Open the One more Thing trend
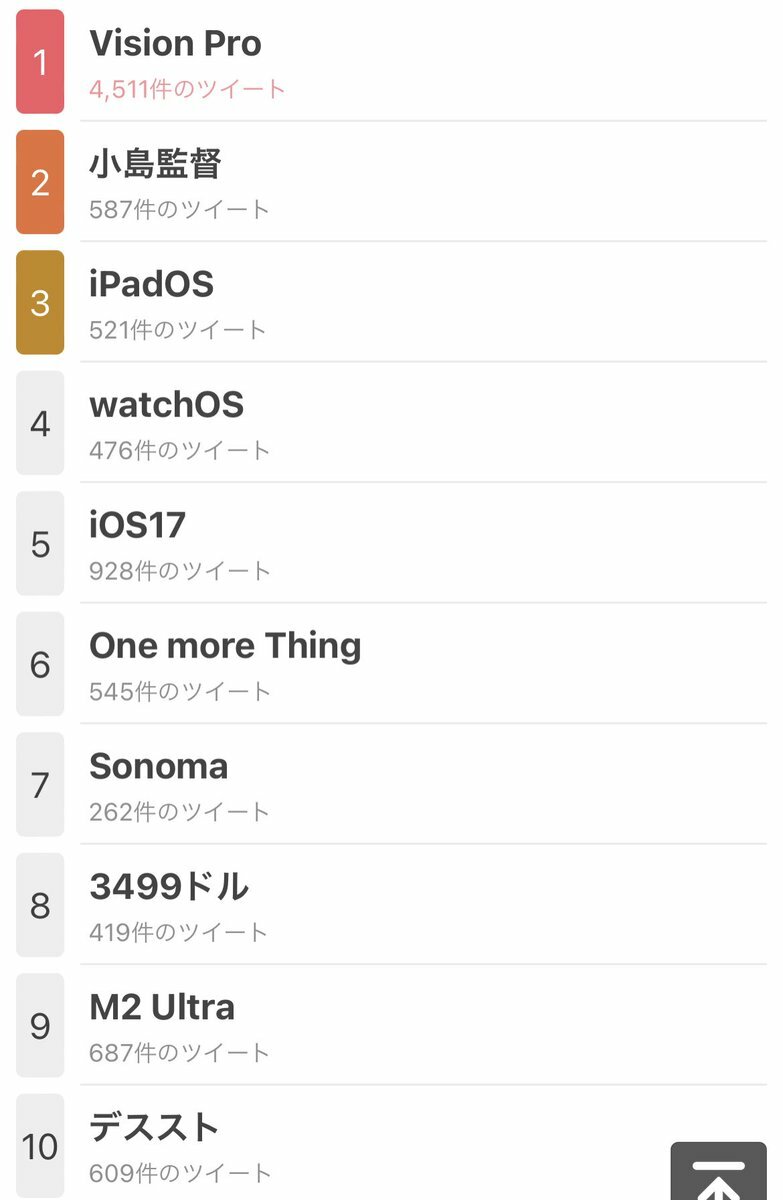The height and width of the screenshot is (1200, 783). pos(225,646)
